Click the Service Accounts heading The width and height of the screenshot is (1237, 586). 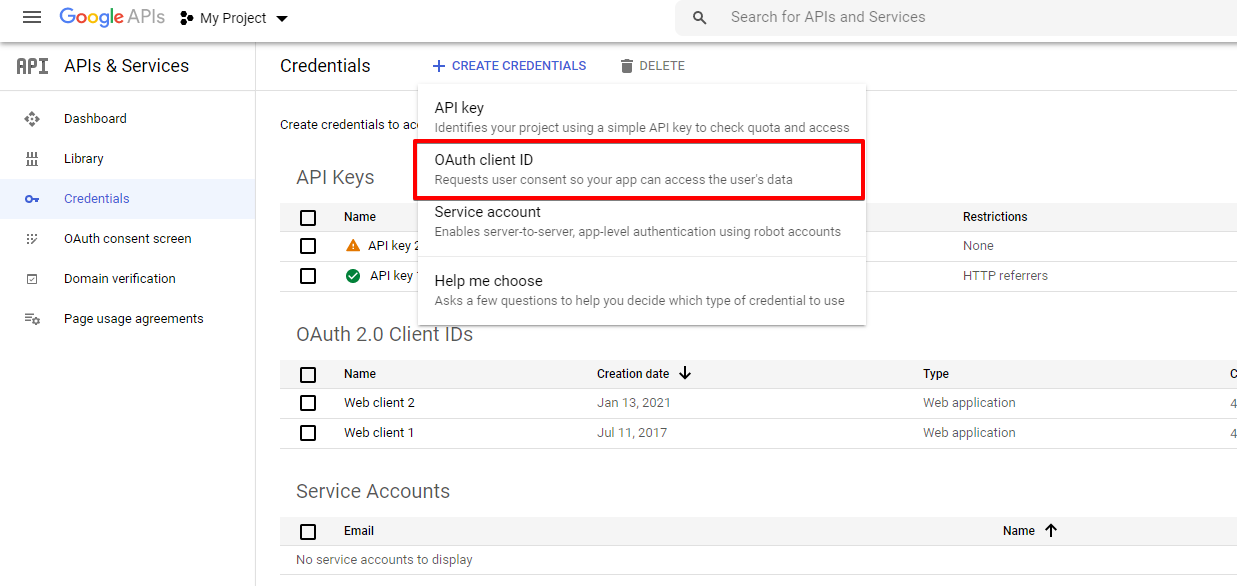pyautogui.click(x=373, y=492)
